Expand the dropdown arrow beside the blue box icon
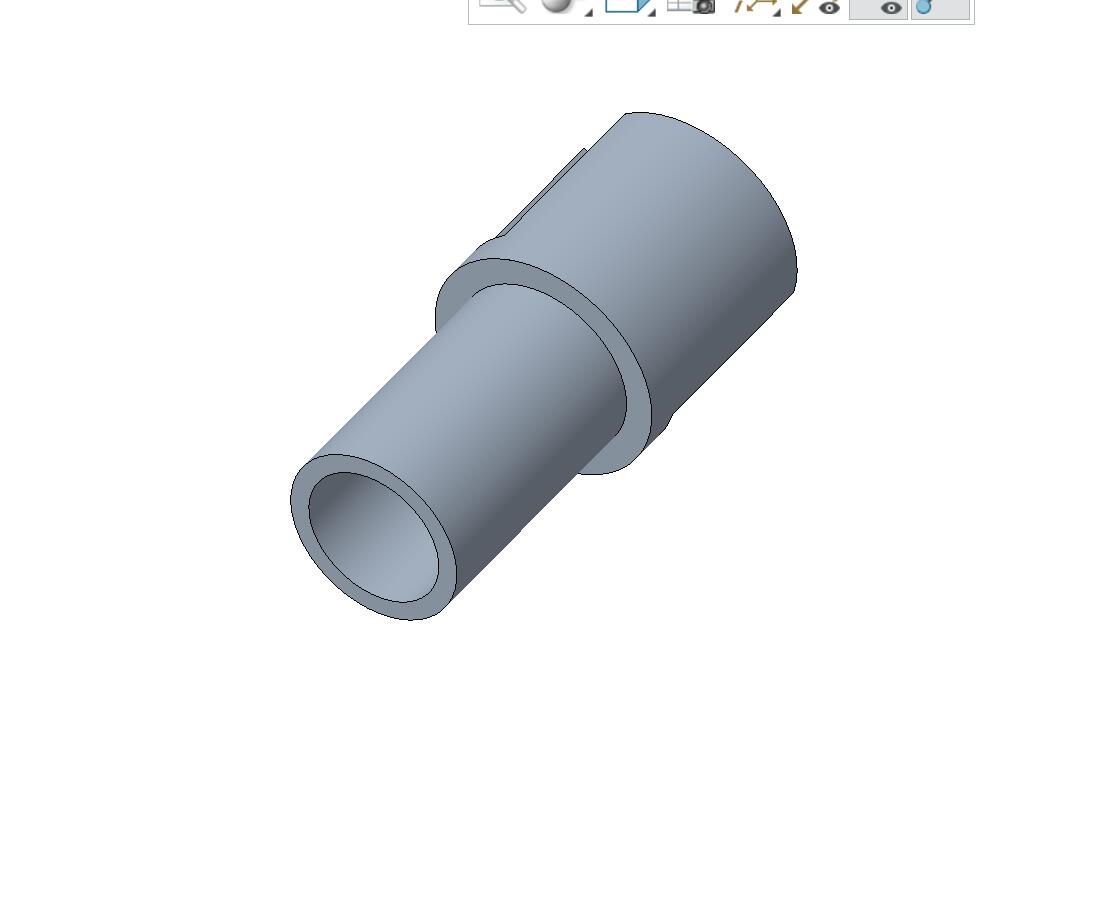This screenshot has width=1097, height=918. [651, 11]
